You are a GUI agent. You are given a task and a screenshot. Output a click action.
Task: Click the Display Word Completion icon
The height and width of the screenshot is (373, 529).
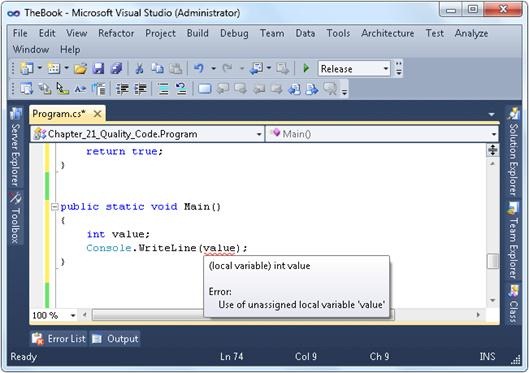pyautogui.click(x=80, y=89)
